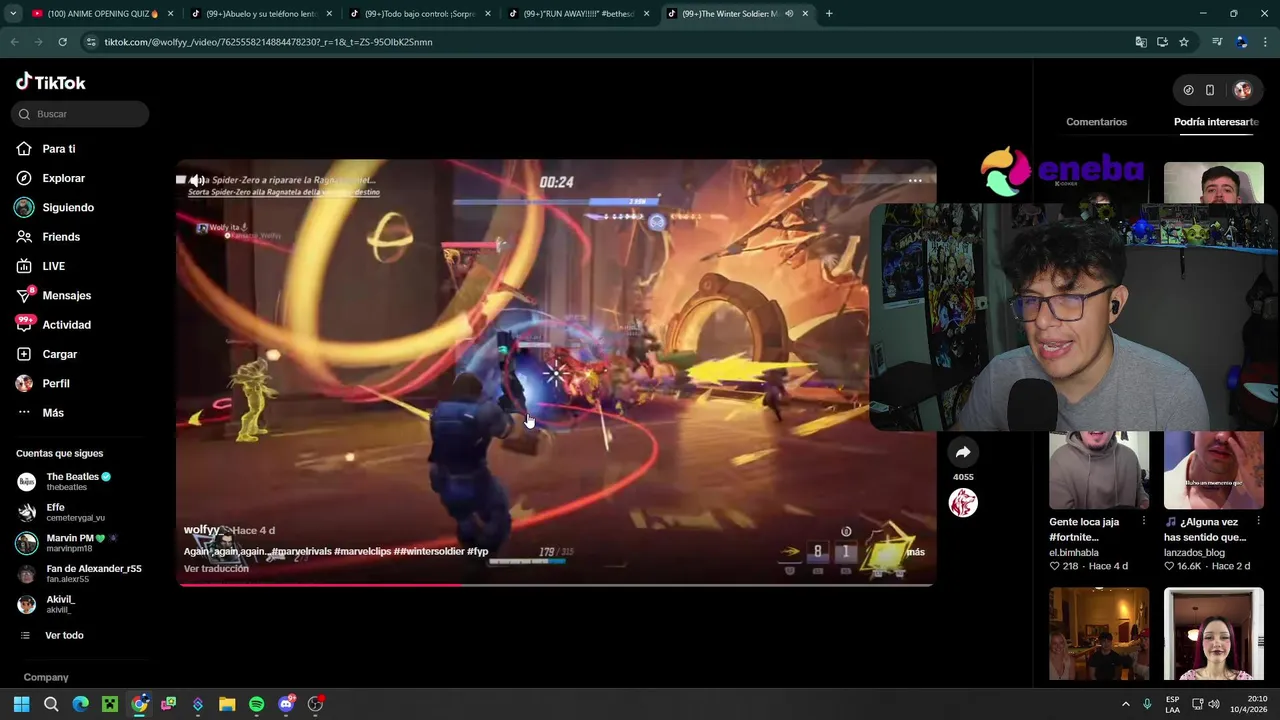The height and width of the screenshot is (720, 1280).
Task: Bookmark this page with the star
Action: click(x=1184, y=42)
